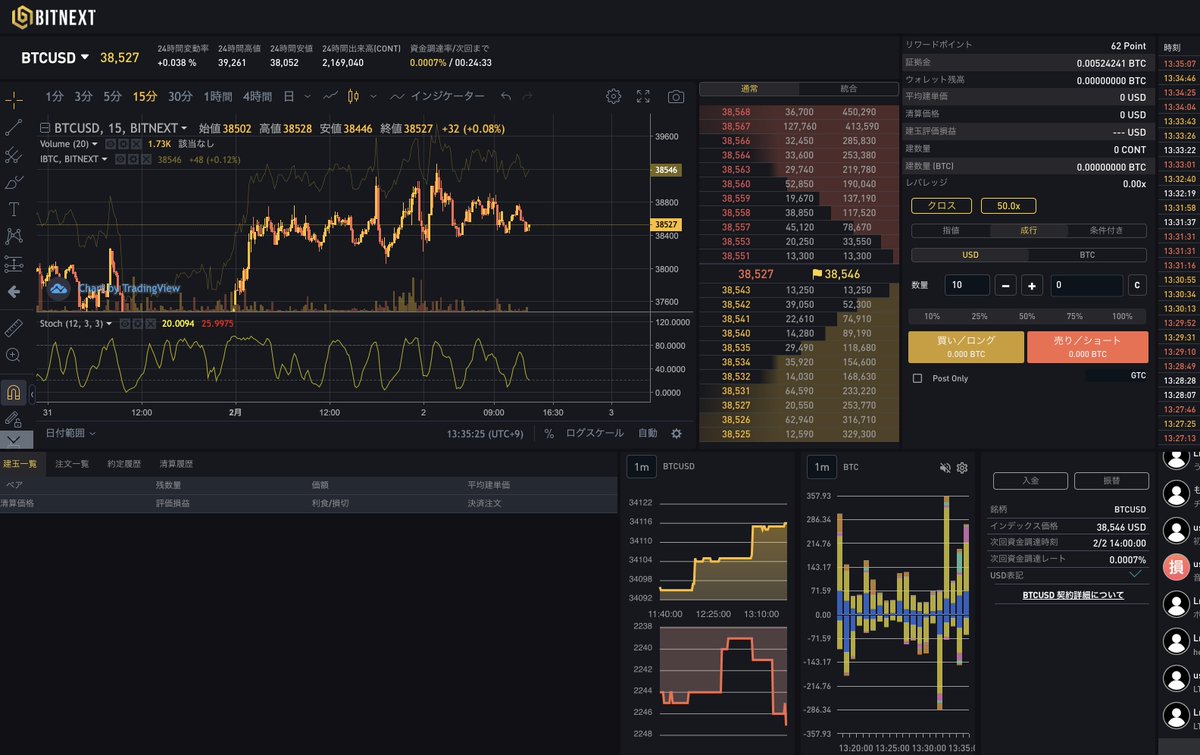Select the zoom-in magnifier tool
The image size is (1200, 755).
(x=14, y=355)
